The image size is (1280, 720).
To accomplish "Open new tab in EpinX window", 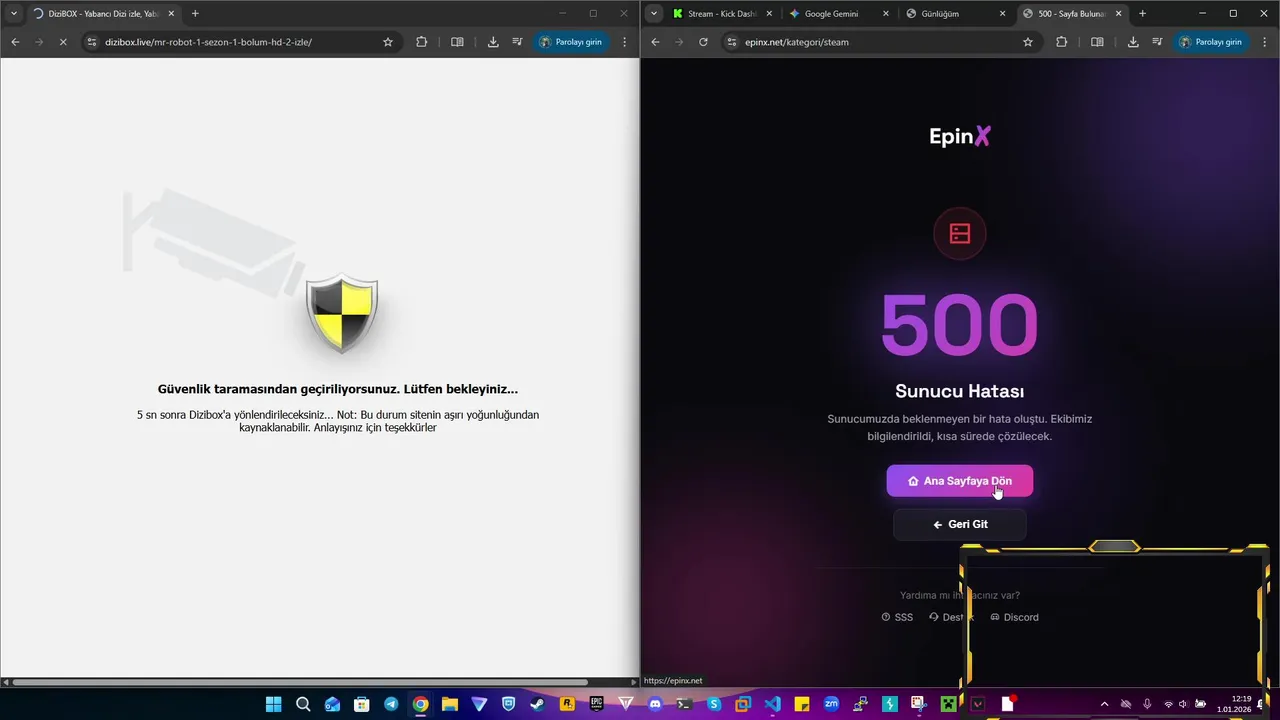I will click(x=1142, y=13).
